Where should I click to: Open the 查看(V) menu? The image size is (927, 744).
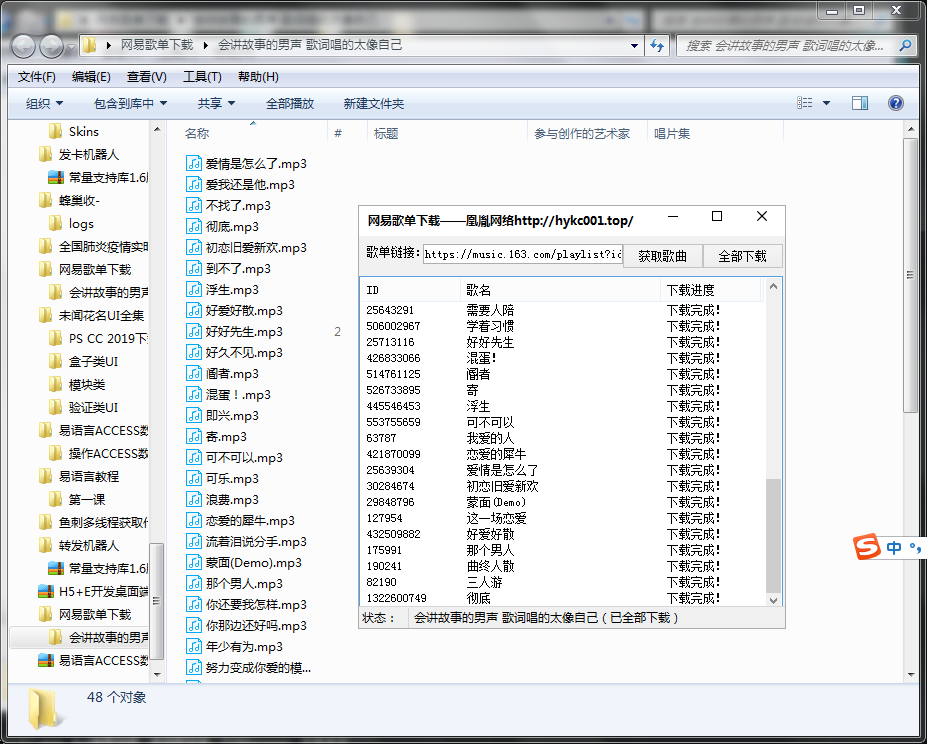point(147,77)
